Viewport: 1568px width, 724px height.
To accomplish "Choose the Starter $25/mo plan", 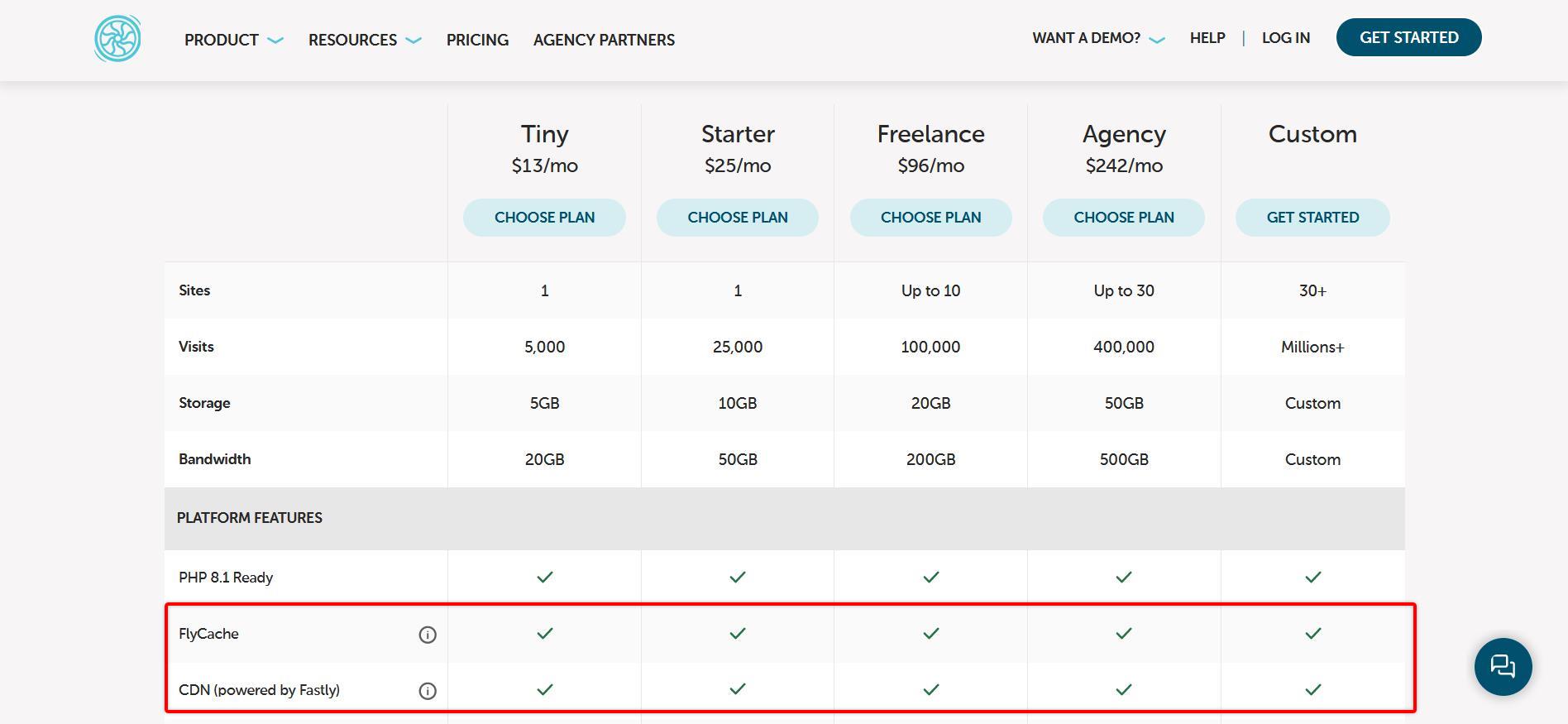I will click(738, 218).
